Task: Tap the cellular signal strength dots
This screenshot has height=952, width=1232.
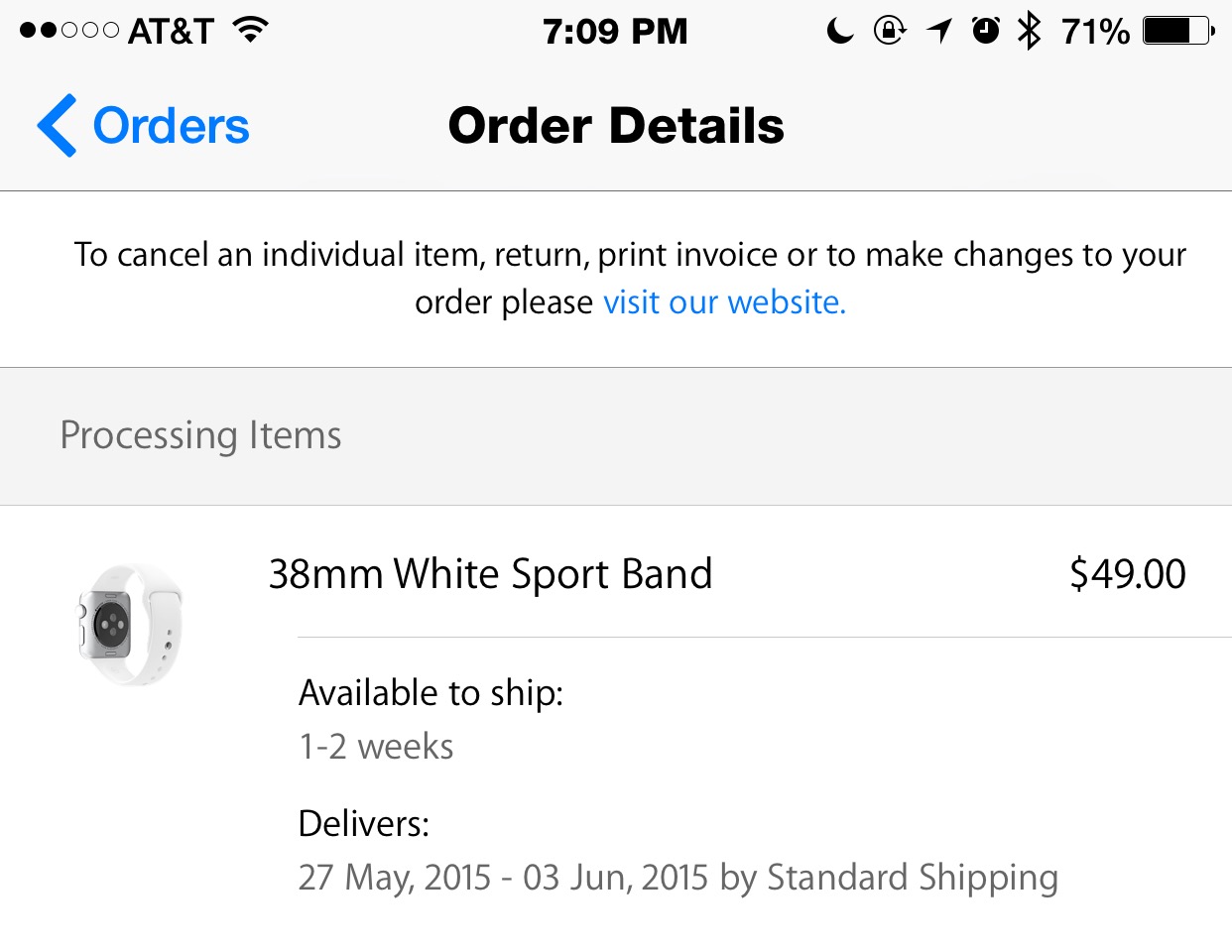Action: click(x=68, y=31)
